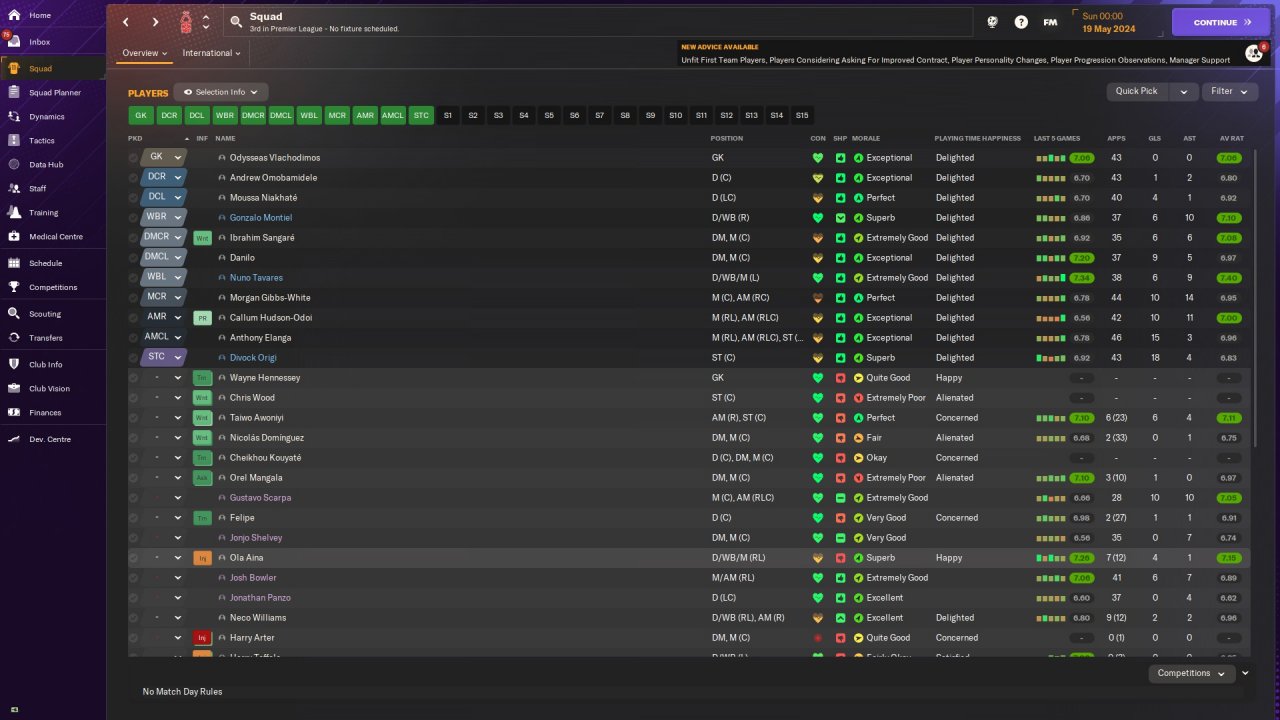This screenshot has width=1280, height=720.
Task: Open the STC position dropdown for Divock Origi
Action: coord(164,358)
